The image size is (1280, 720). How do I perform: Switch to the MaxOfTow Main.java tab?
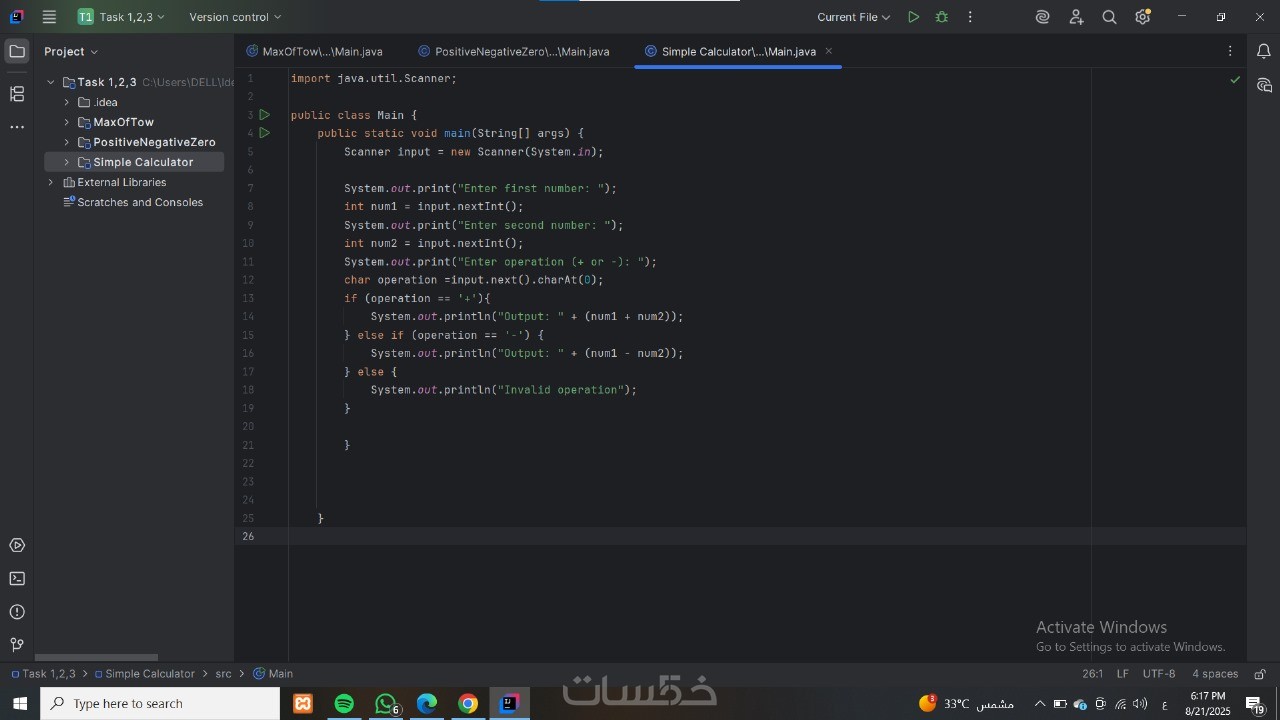coord(314,51)
